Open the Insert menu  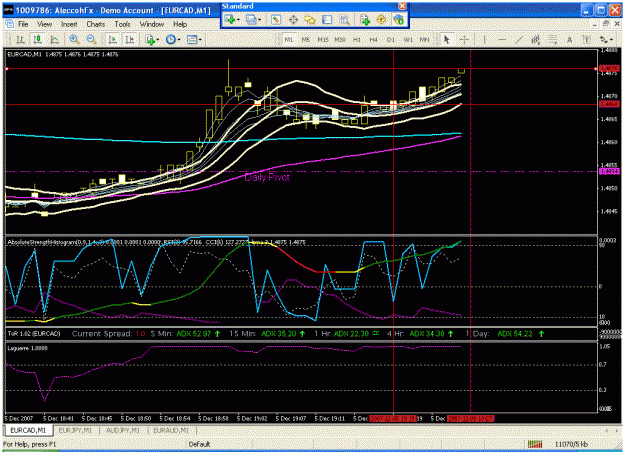[69, 24]
